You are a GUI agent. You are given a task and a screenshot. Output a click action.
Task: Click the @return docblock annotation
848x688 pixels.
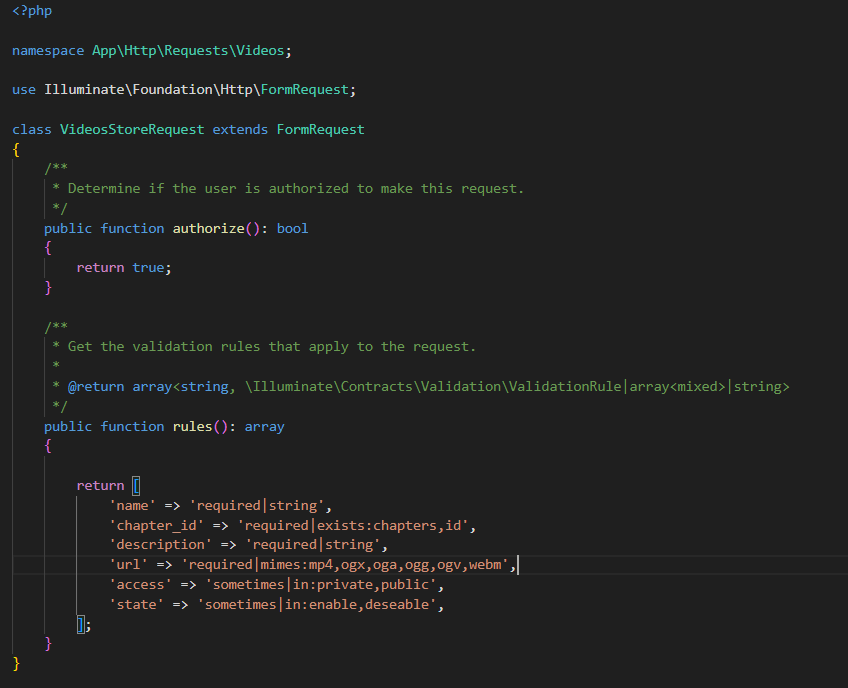pos(96,386)
